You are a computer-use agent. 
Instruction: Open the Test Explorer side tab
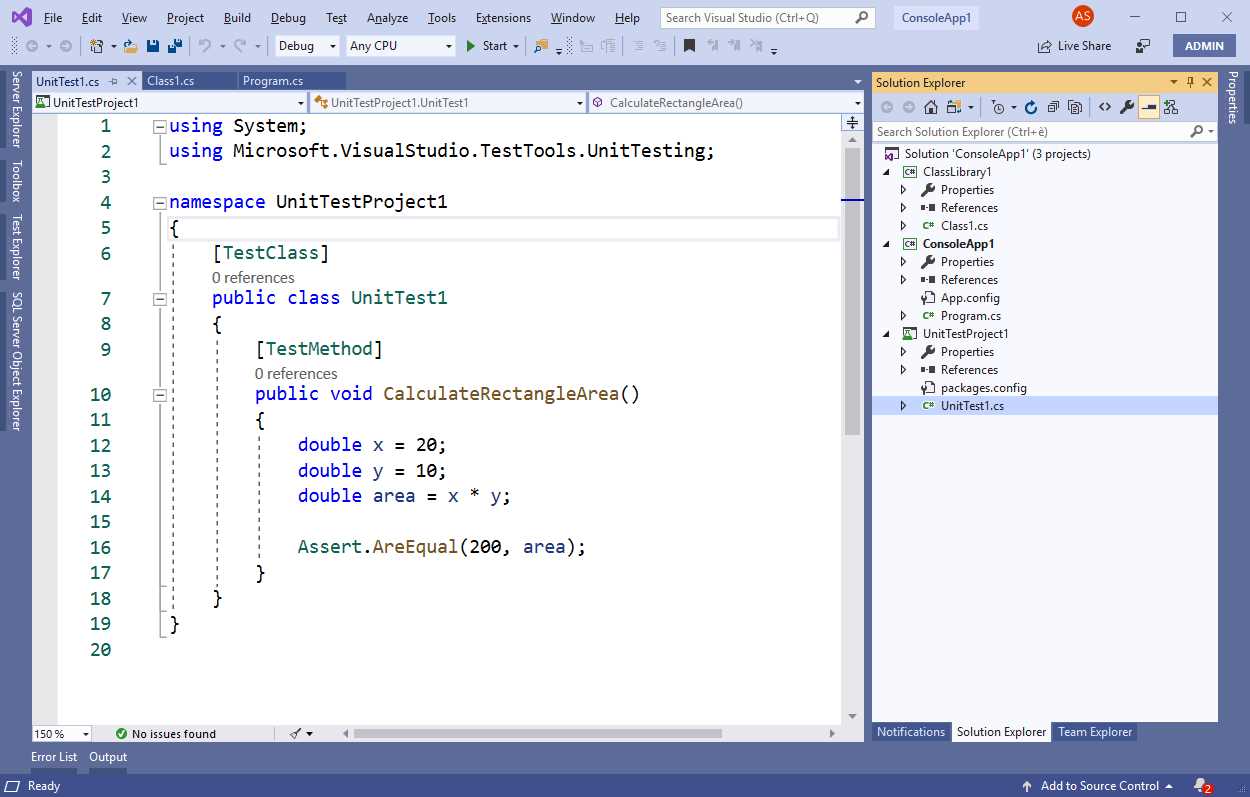(x=15, y=246)
